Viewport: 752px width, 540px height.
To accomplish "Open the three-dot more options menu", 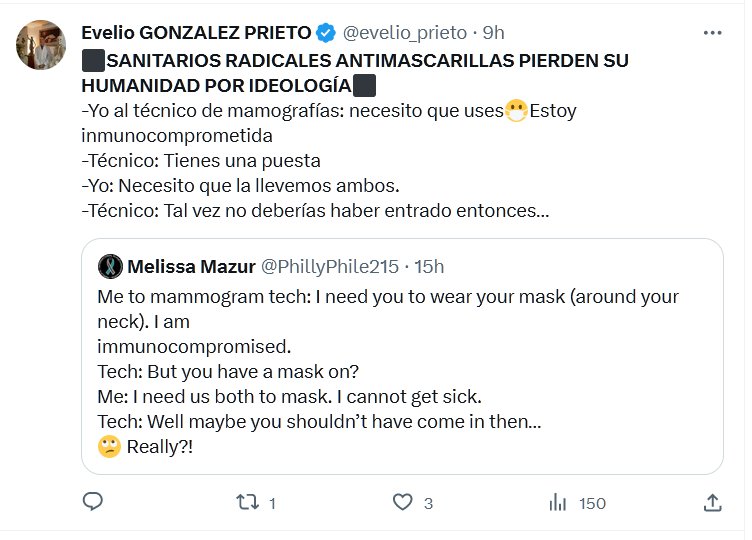I will (712, 33).
